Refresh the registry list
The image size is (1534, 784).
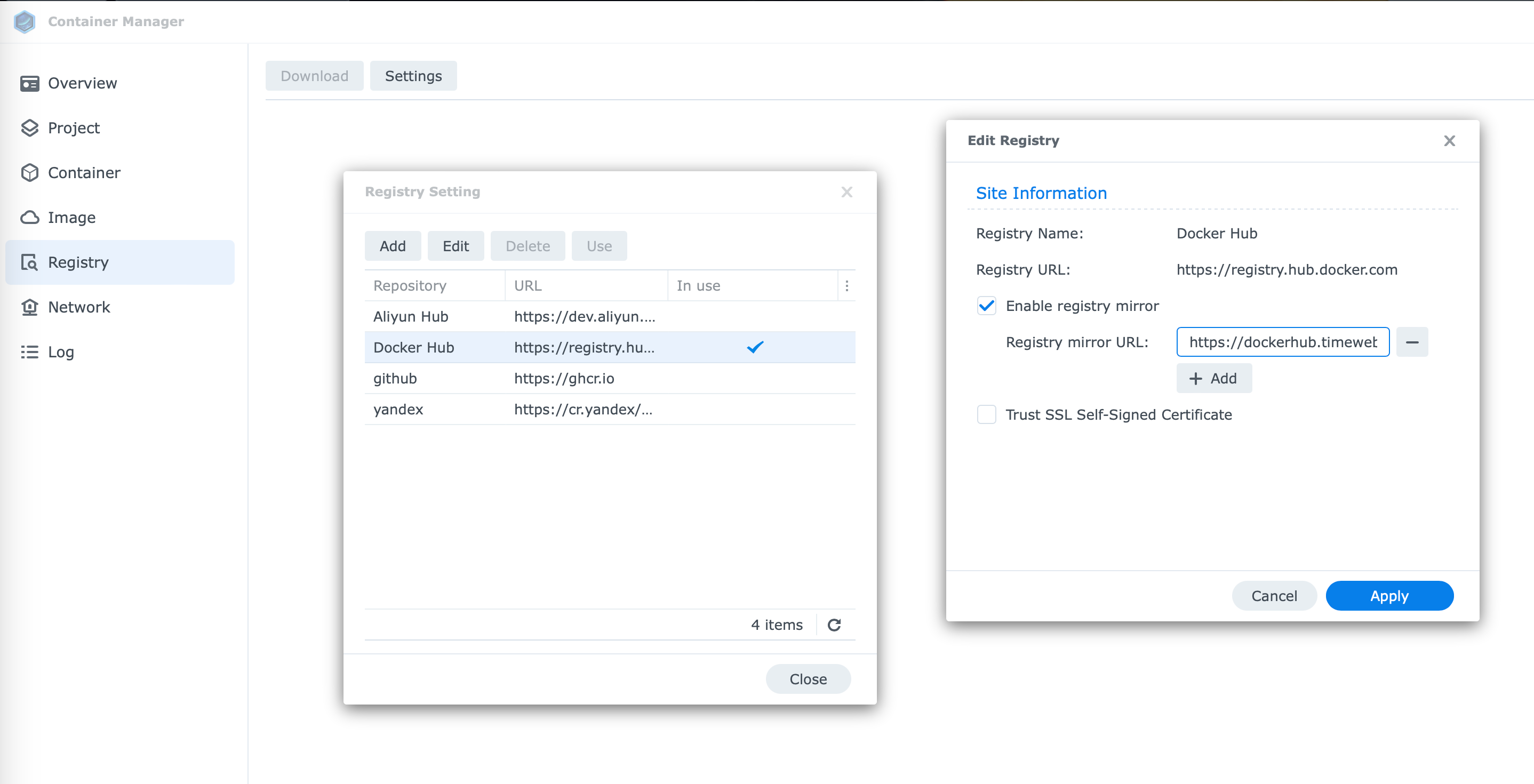[834, 625]
